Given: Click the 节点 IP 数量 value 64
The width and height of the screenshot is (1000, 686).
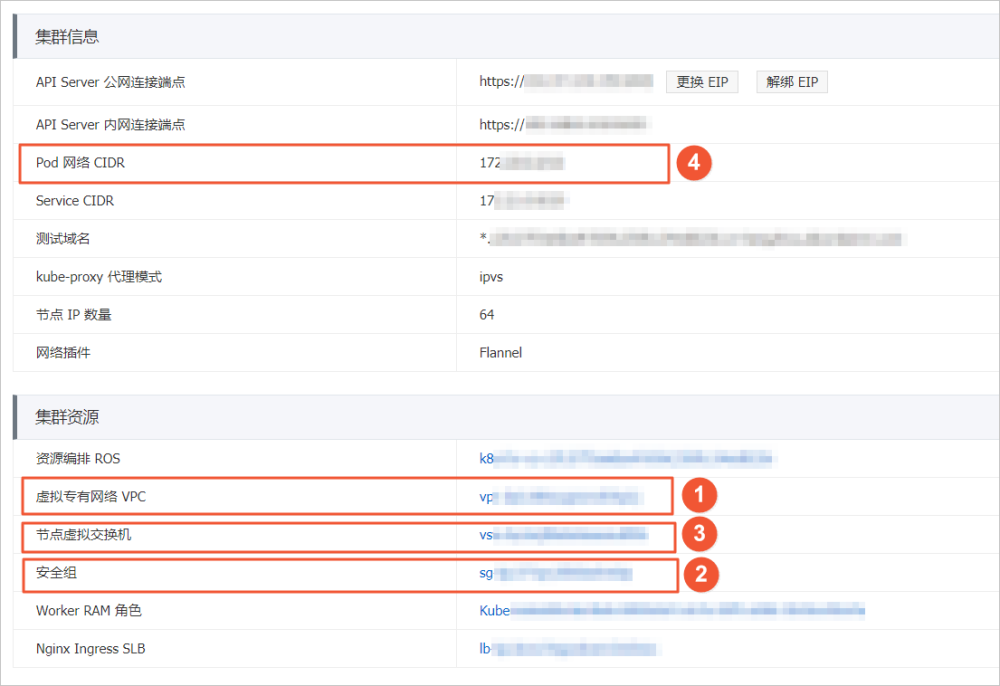Looking at the screenshot, I should 487,314.
